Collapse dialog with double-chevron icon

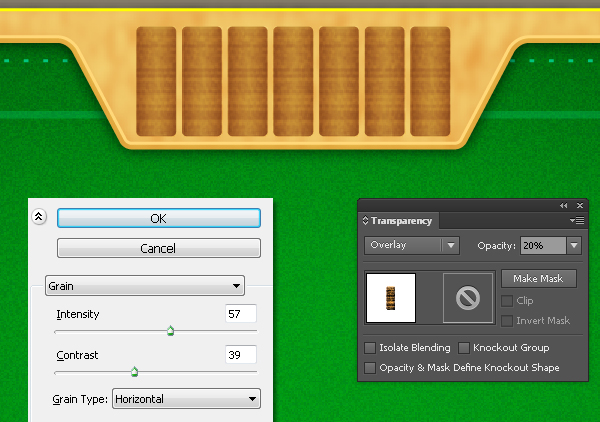point(39,217)
